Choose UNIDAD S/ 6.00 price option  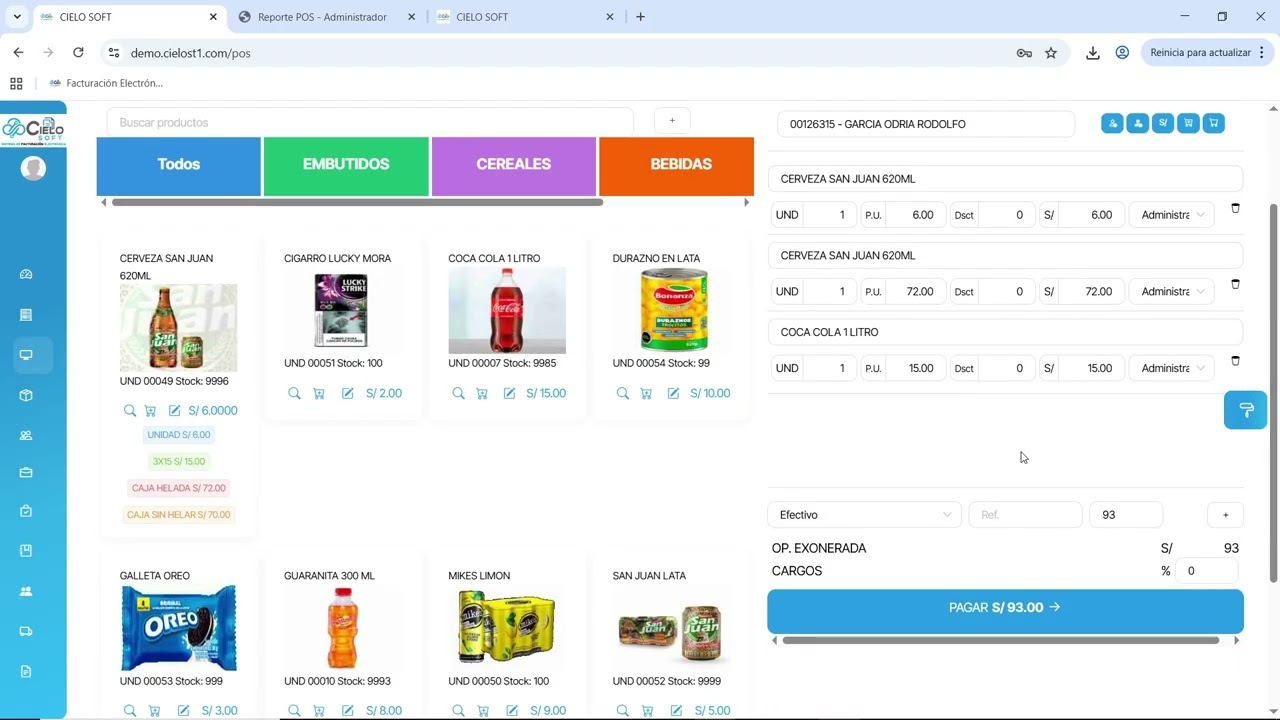click(179, 435)
